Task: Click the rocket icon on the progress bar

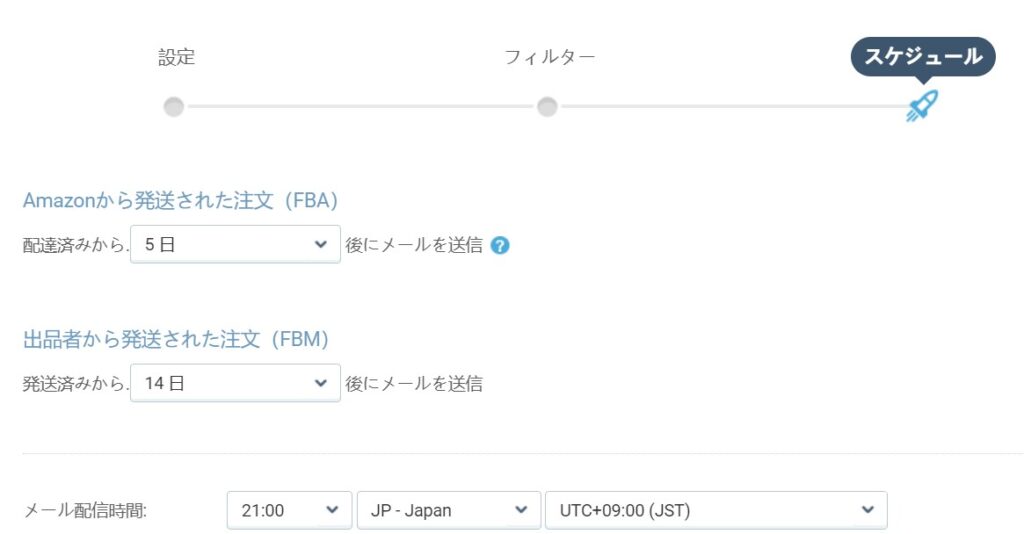Action: tap(922, 106)
